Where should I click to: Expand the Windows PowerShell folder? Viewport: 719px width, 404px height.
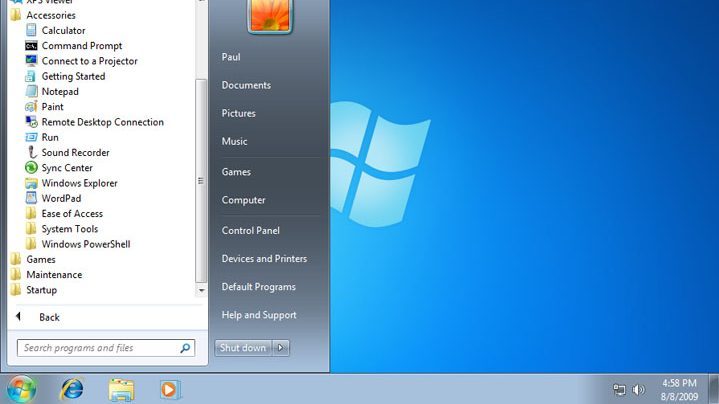tap(85, 244)
